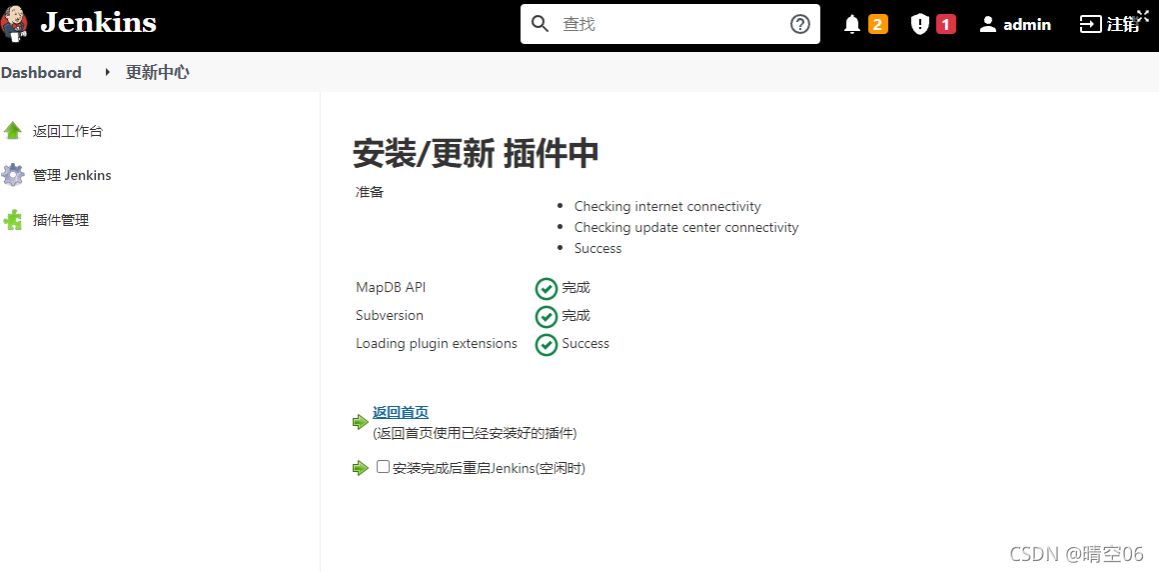Click the logout arrow icon
Image resolution: width=1159 pixels, height=572 pixels.
pyautogui.click(x=1090, y=24)
